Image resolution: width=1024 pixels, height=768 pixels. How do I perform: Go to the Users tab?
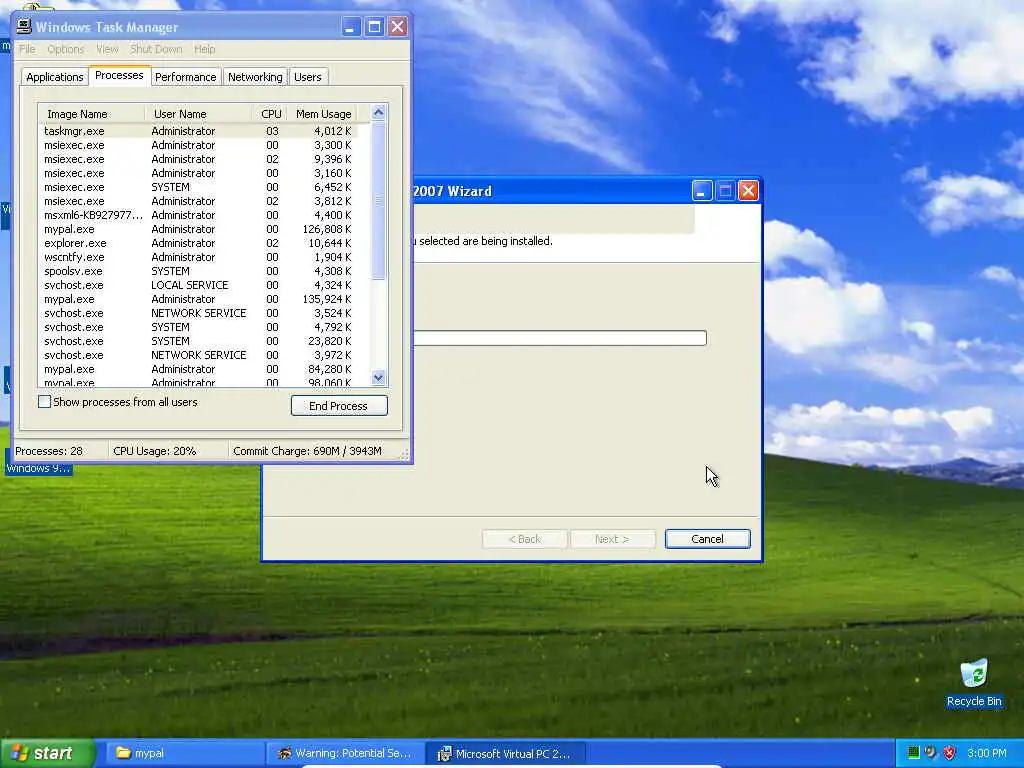pyautogui.click(x=308, y=77)
